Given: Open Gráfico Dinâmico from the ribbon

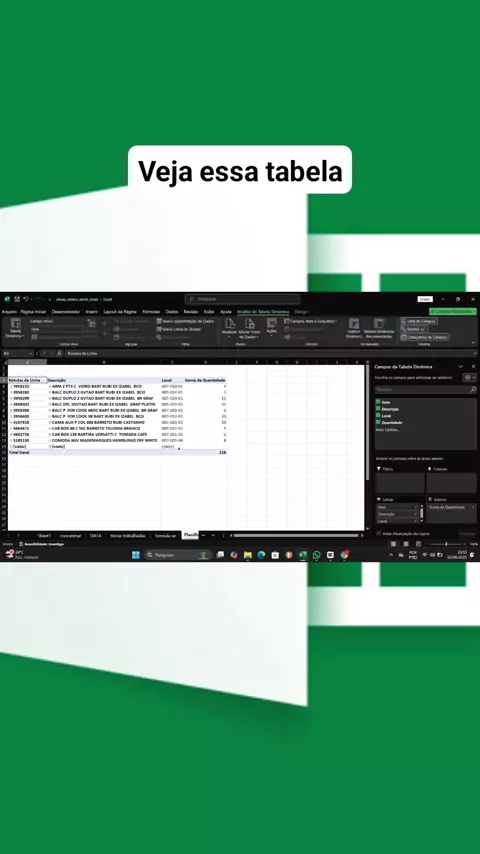Looking at the screenshot, I should (x=354, y=324).
